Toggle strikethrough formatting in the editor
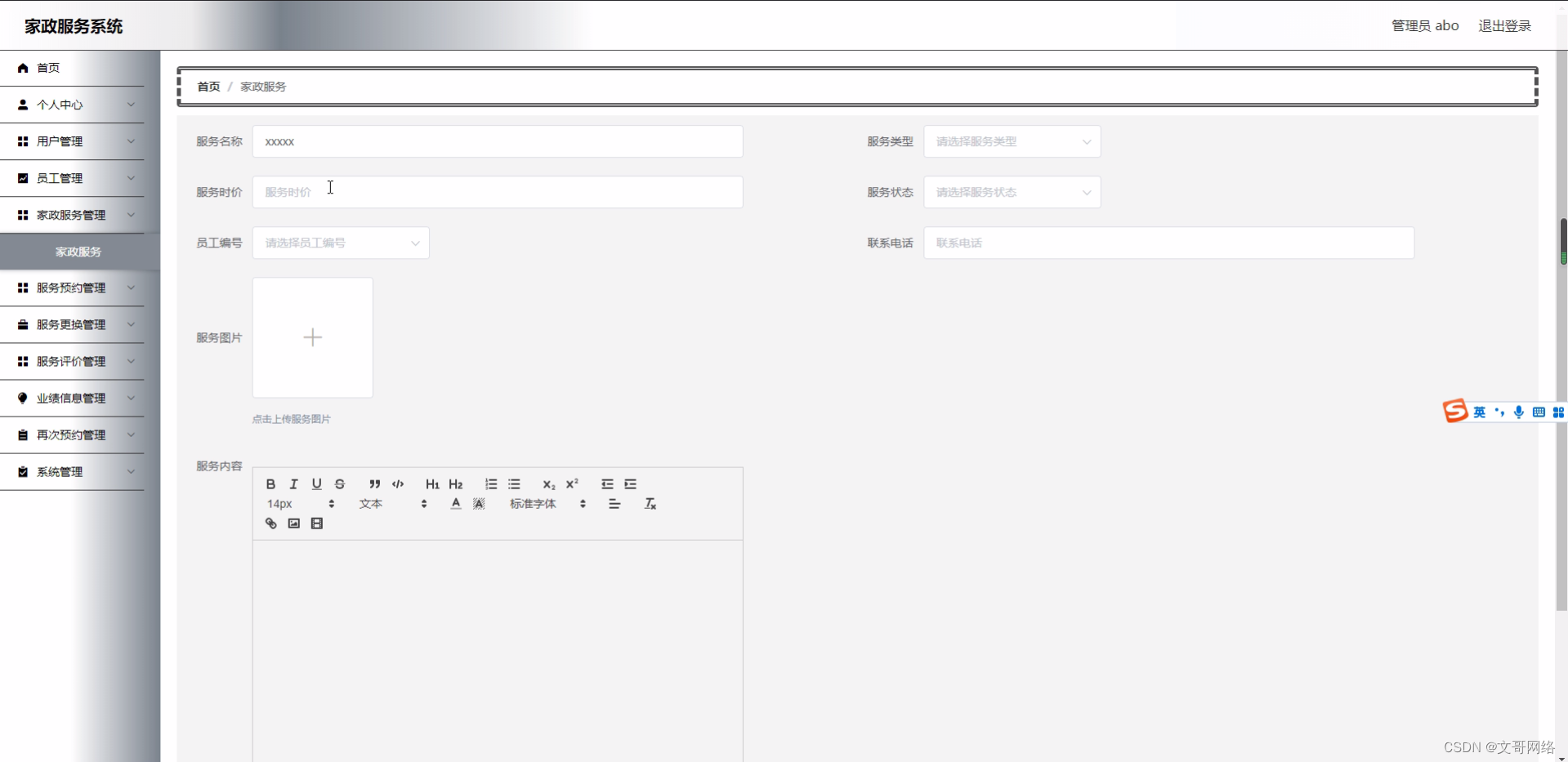Viewport: 1568px width, 762px height. 339,483
